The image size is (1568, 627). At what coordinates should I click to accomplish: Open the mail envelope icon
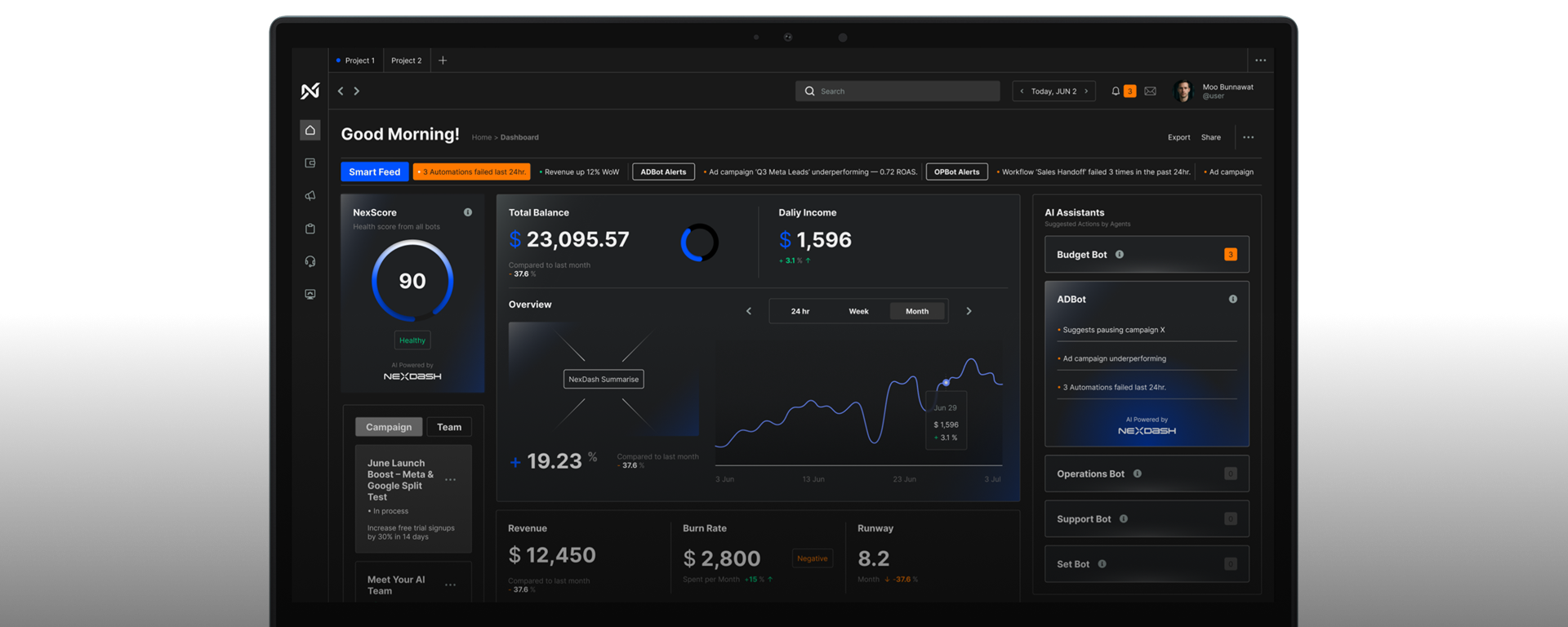tap(1150, 91)
